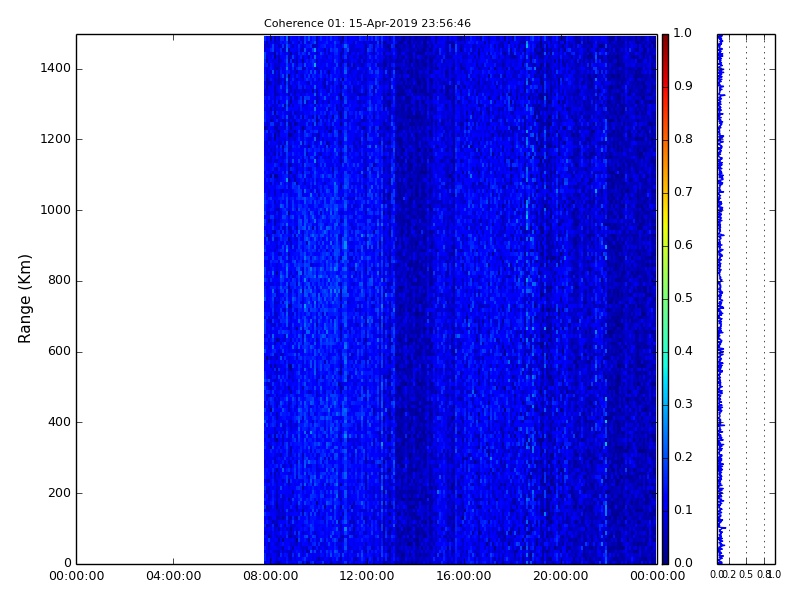Click the 04:00:00 time axis label
Image resolution: width=800 pixels, height=600 pixels.
tap(173, 577)
